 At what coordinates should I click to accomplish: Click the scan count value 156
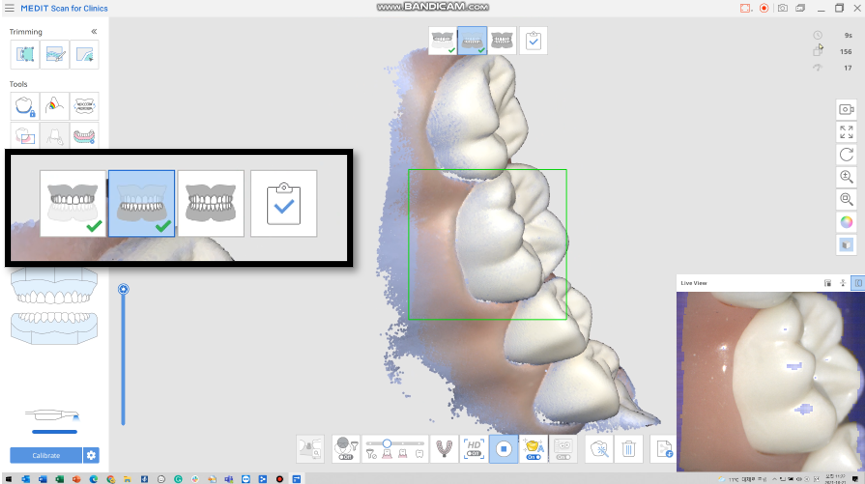846,51
